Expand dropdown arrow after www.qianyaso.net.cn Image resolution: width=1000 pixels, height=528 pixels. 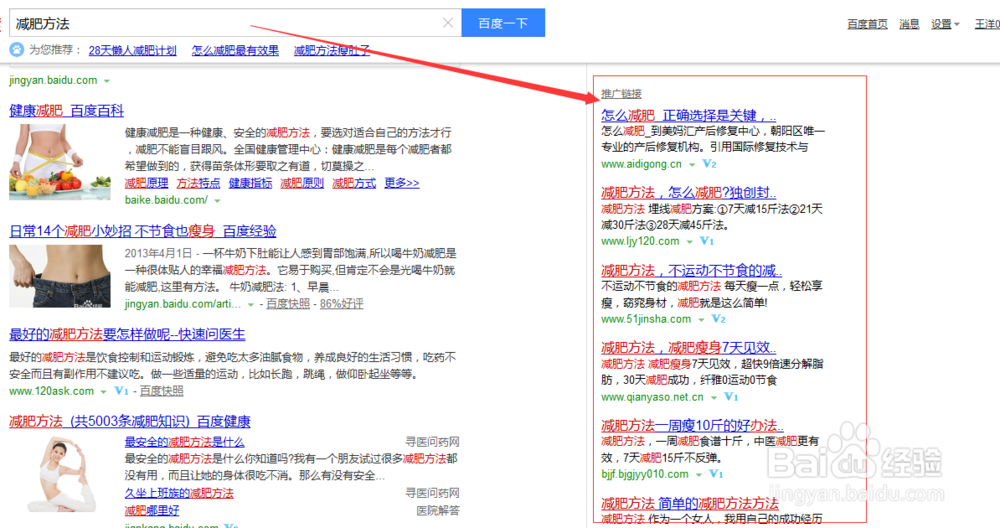[713, 397]
